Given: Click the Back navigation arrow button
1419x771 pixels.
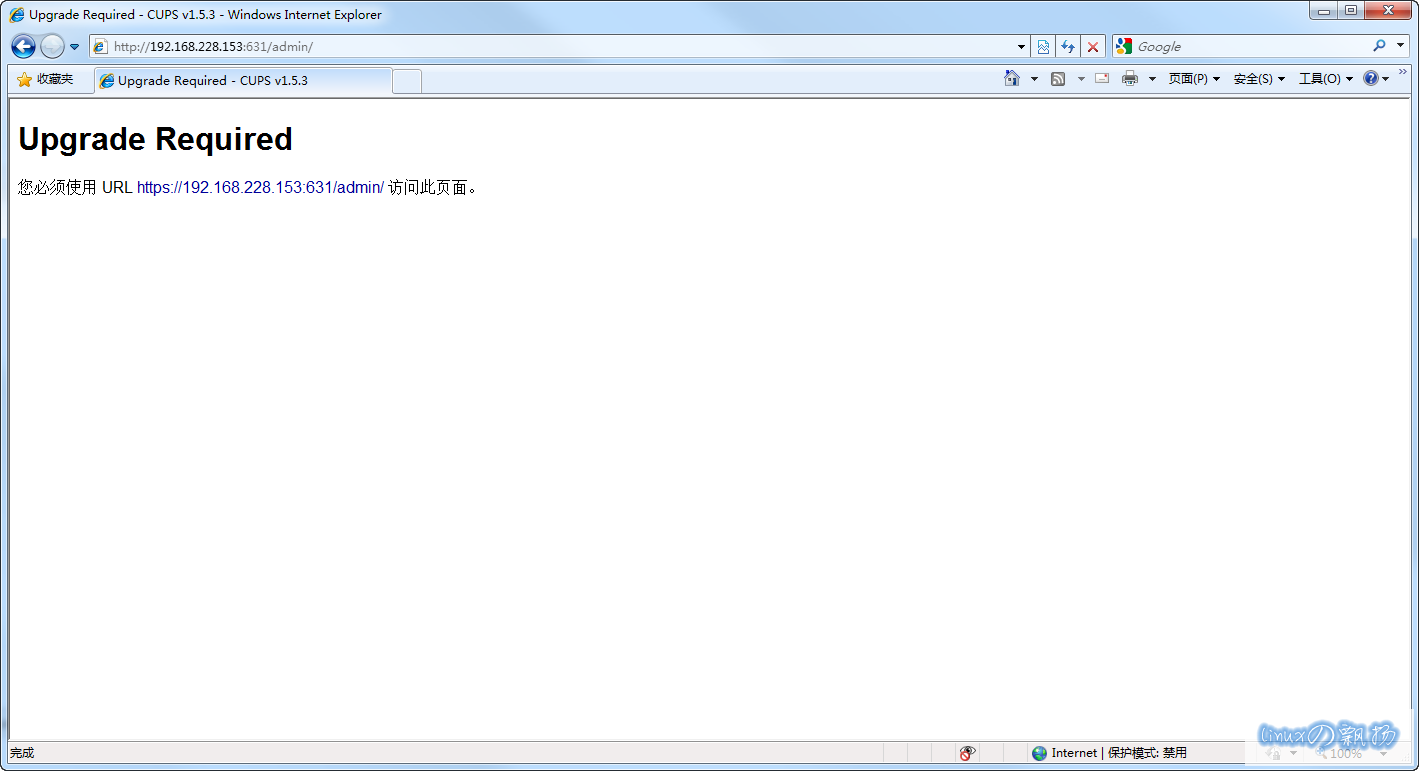Looking at the screenshot, I should pos(23,46).
